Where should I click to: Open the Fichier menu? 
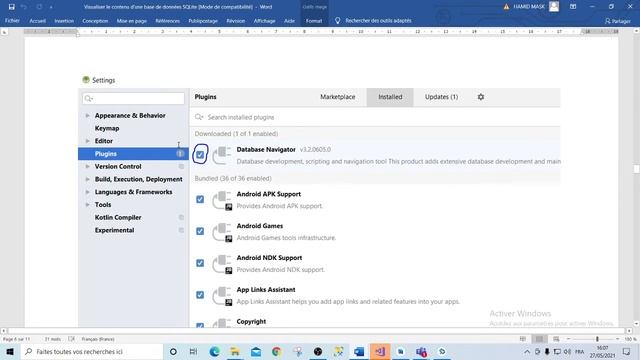click(x=12, y=20)
